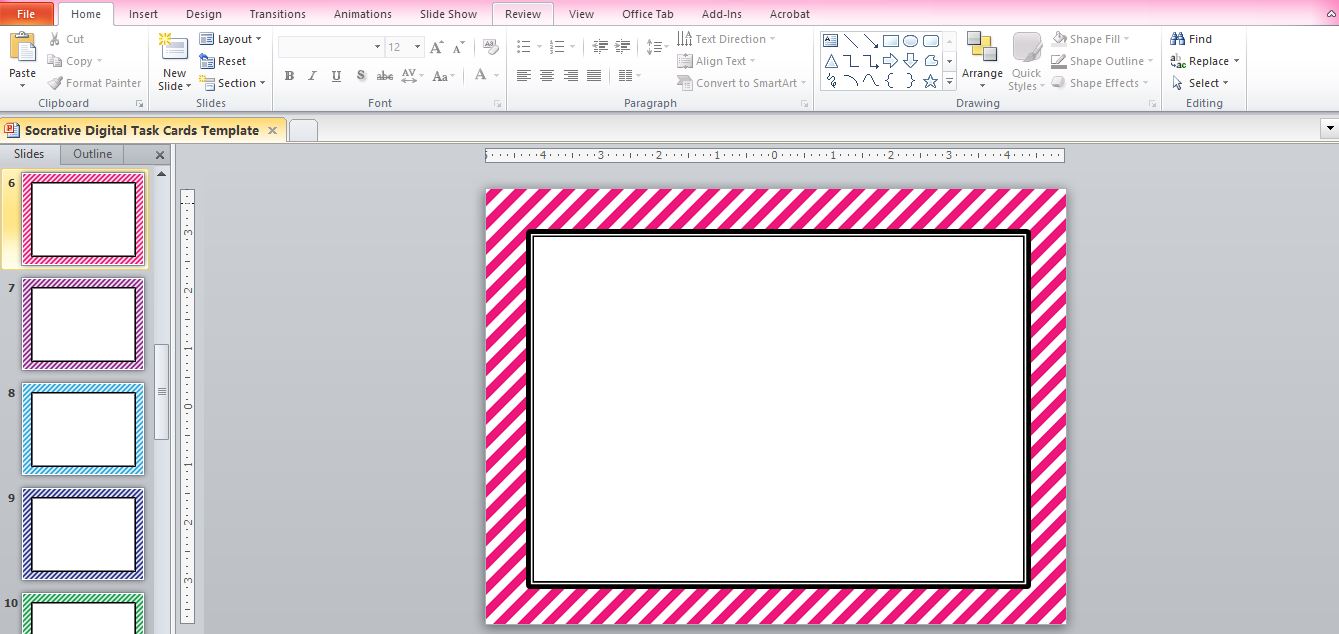Open the Shape Fill dropdown
This screenshot has width=1339, height=634.
pyautogui.click(x=1102, y=39)
